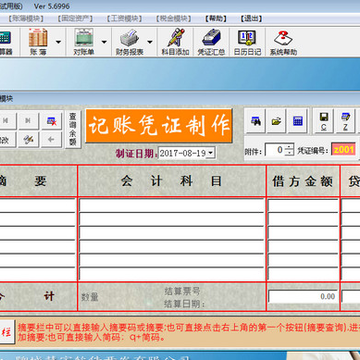Image resolution: width=360 pixels, height=360 pixels.
Task: Open the 对账单 statement toolbar icon
Action: point(84,42)
